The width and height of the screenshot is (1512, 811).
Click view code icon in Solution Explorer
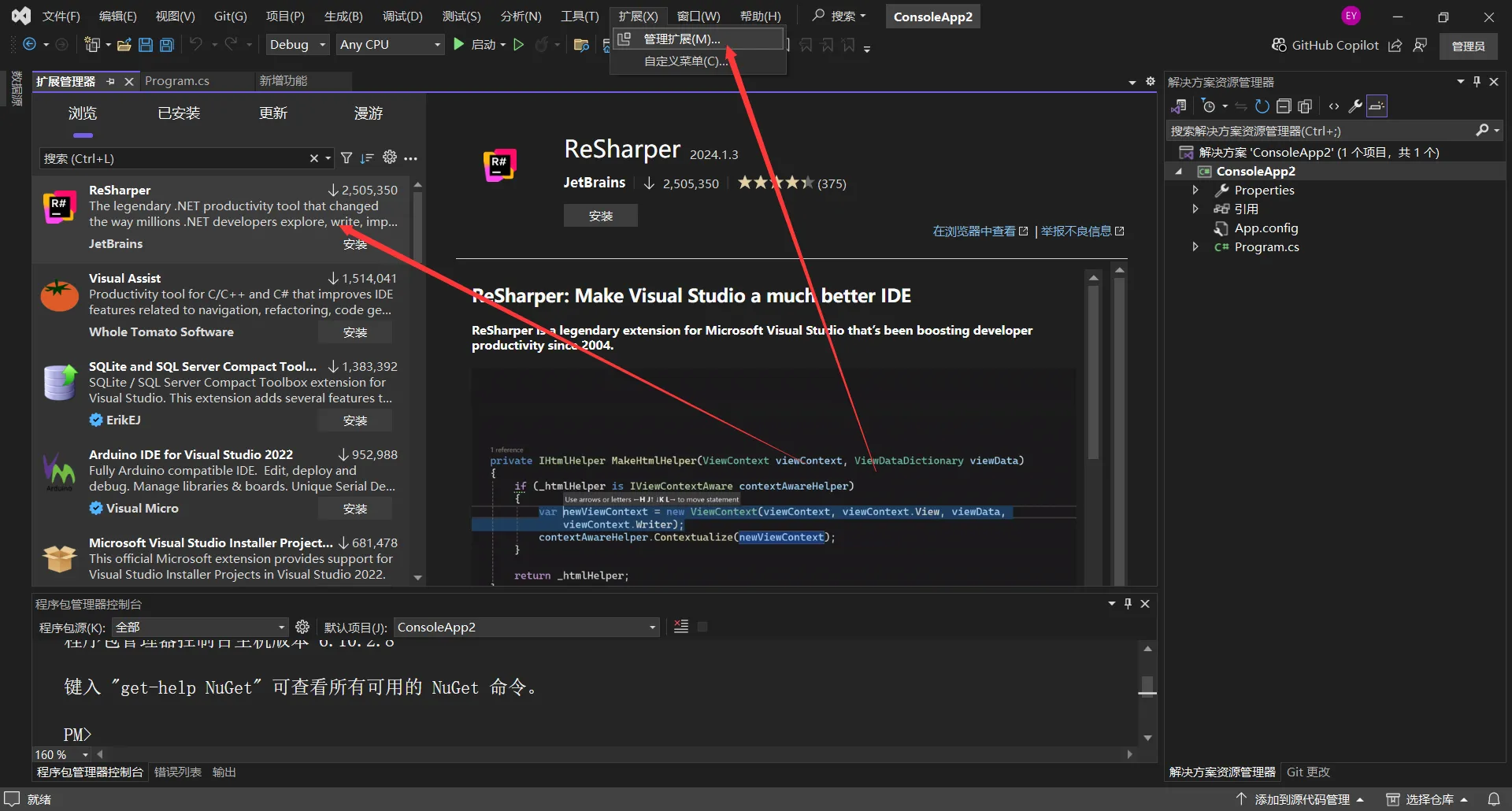(x=1334, y=106)
